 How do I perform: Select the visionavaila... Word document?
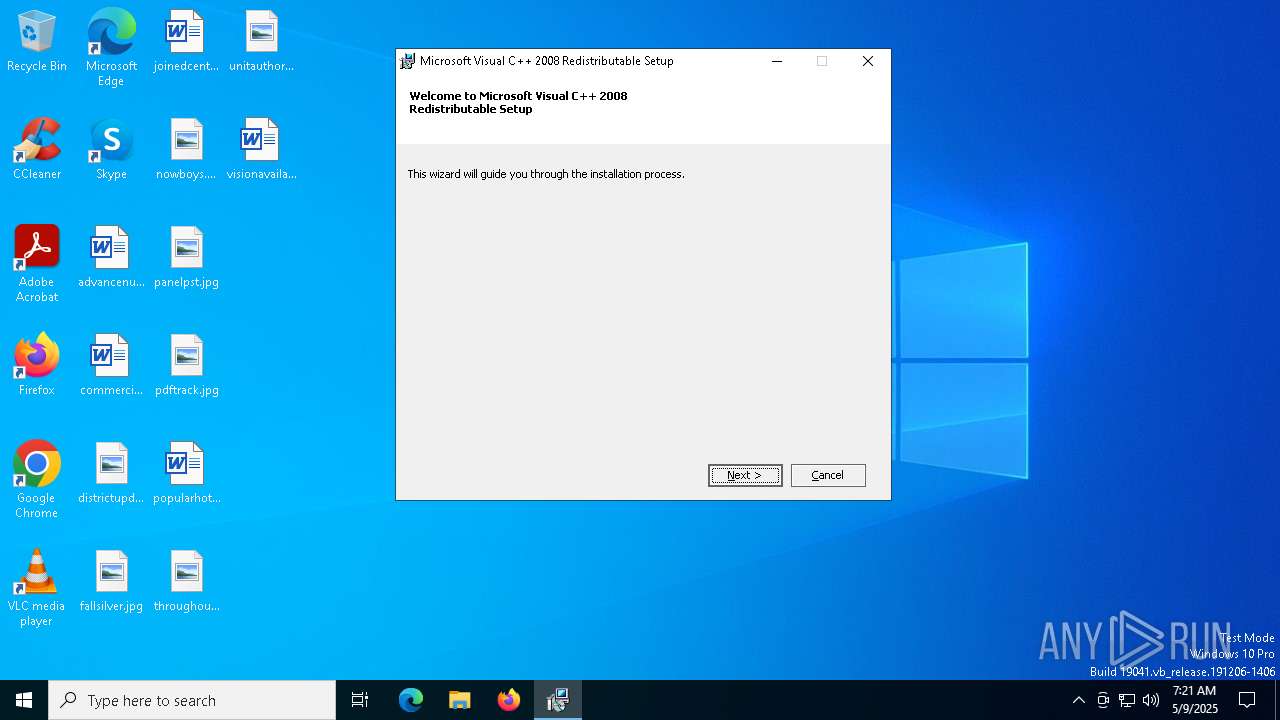click(261, 149)
